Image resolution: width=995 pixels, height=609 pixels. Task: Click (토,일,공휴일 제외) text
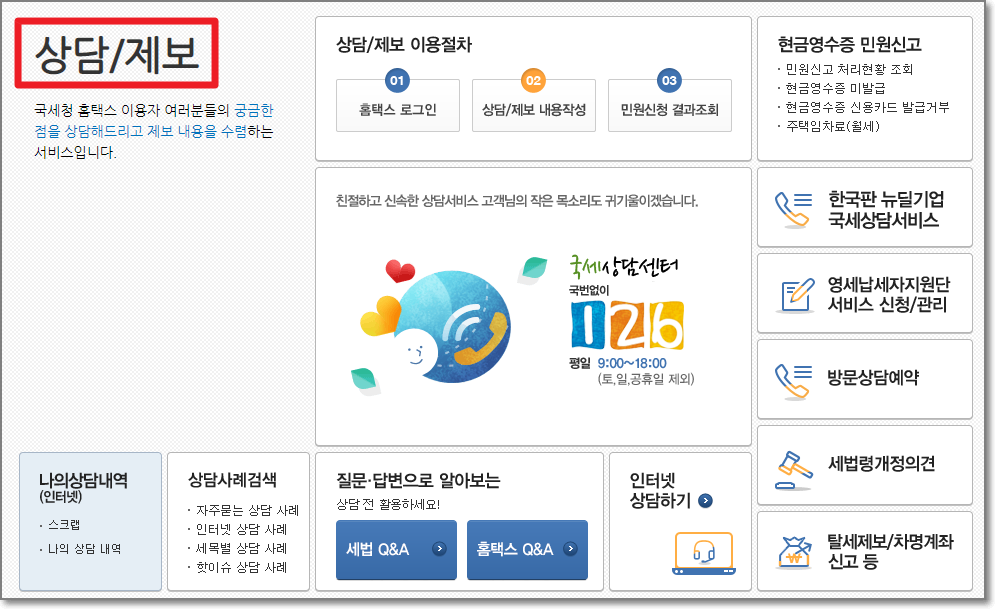[x=646, y=379]
